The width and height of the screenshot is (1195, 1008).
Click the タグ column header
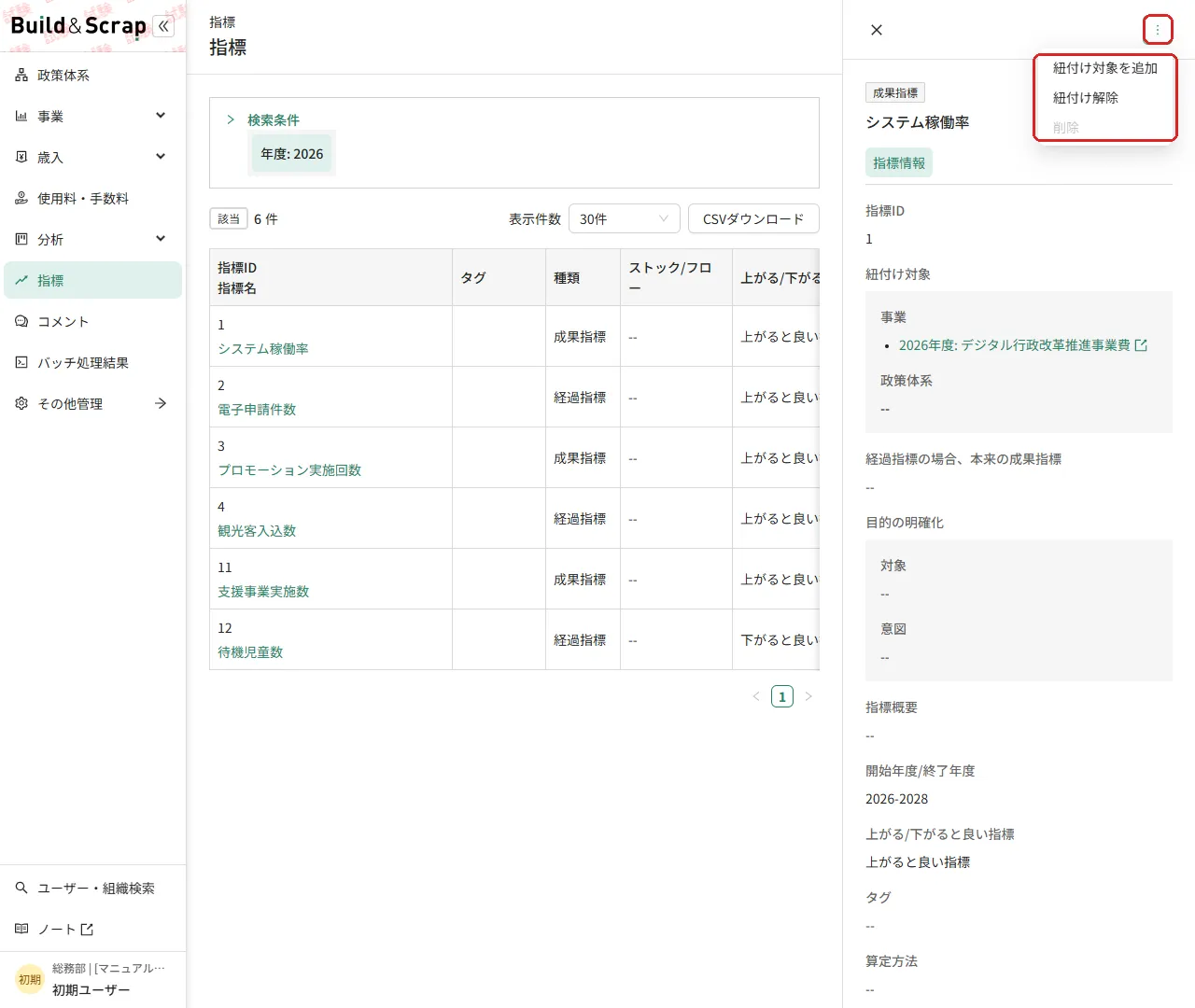(x=499, y=277)
